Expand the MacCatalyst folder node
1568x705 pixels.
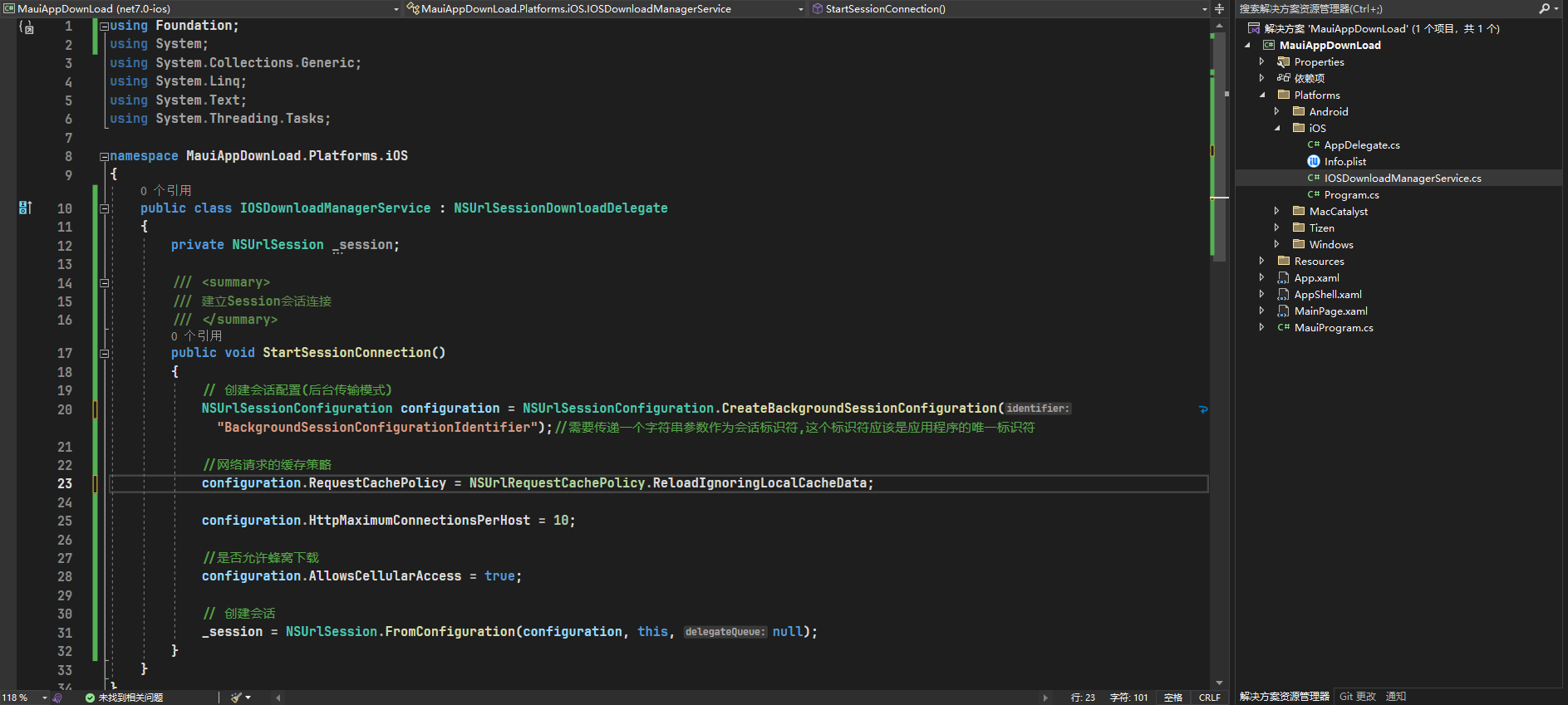coord(1277,211)
